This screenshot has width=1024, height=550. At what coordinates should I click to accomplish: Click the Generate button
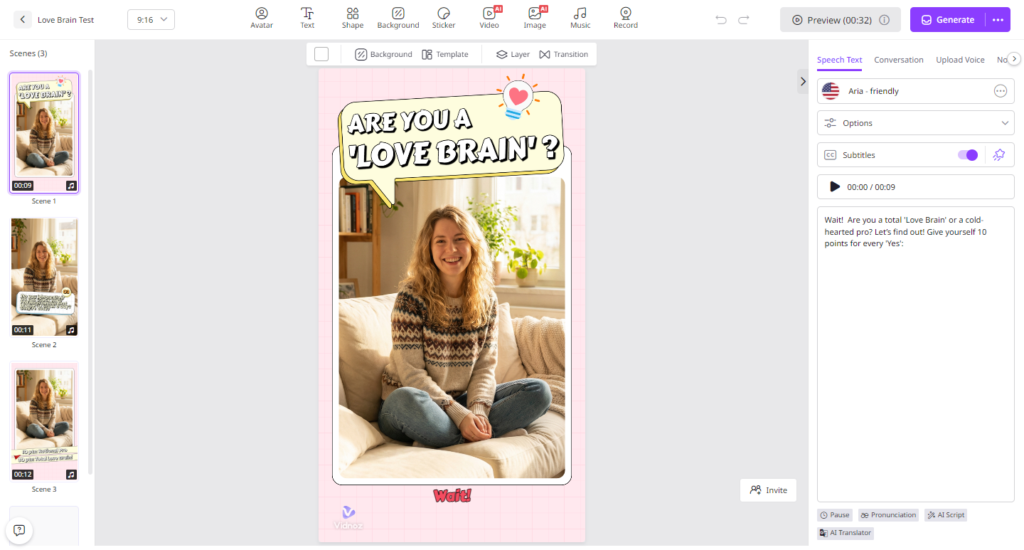pyautogui.click(x=948, y=20)
